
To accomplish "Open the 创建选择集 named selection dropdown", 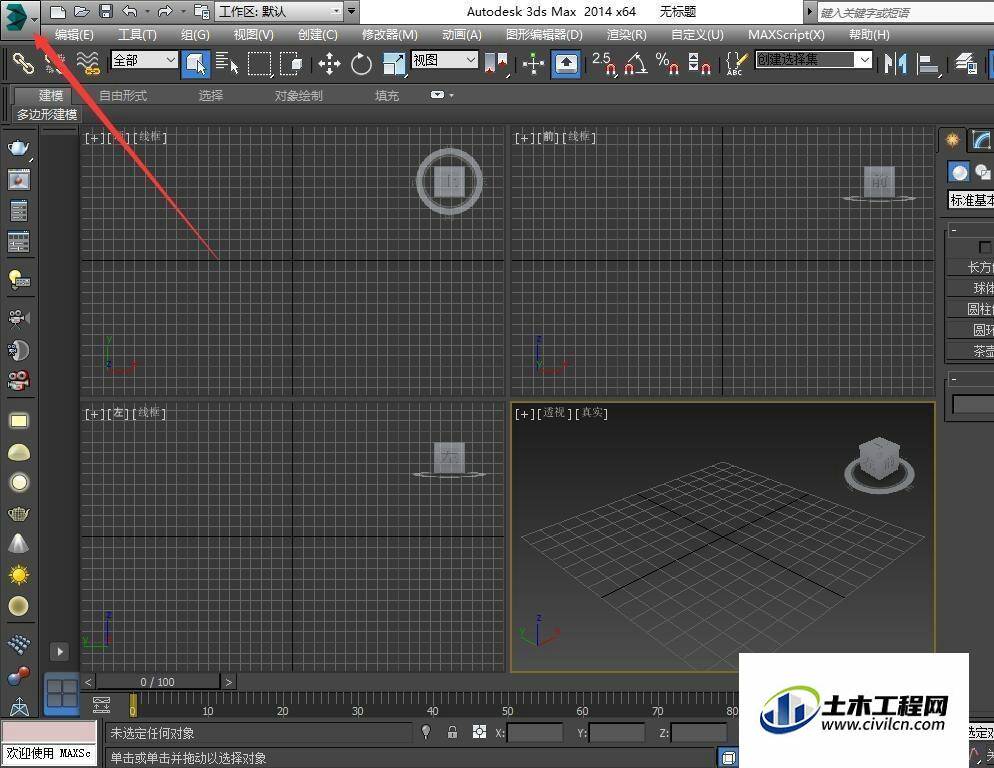I will 813,60.
